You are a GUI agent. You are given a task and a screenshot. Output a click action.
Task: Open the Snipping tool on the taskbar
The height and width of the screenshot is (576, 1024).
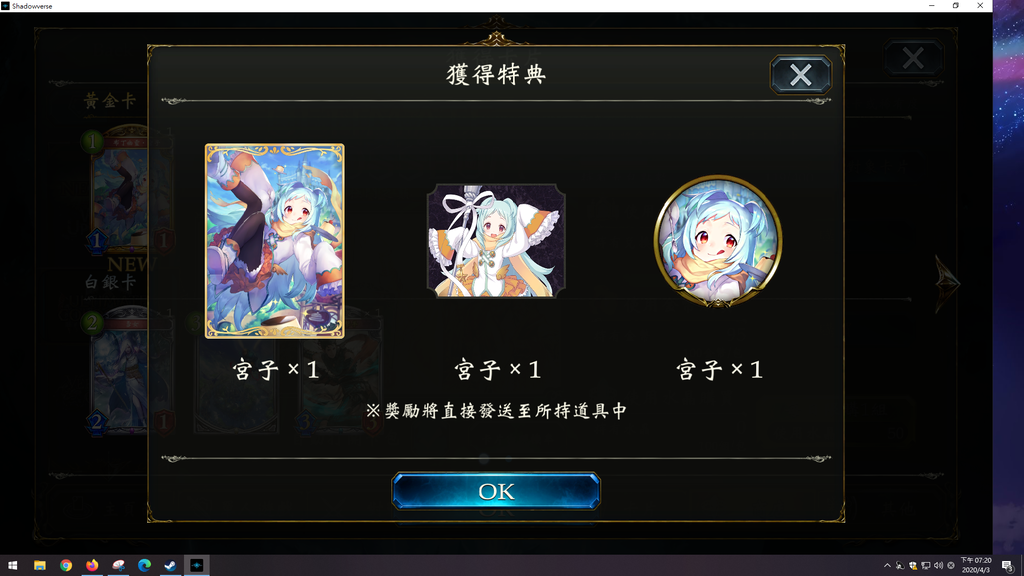(x=118, y=566)
